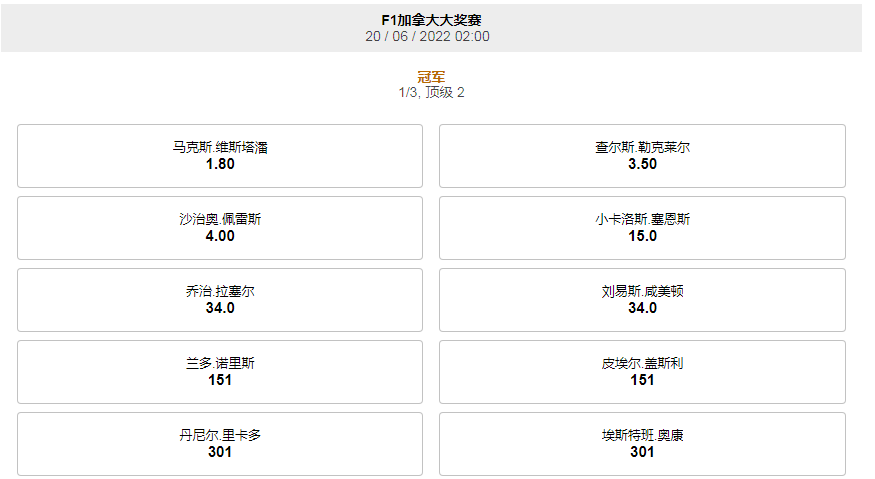Select 查尔斯.勒克莱尔 odds 3.50

click(642, 156)
